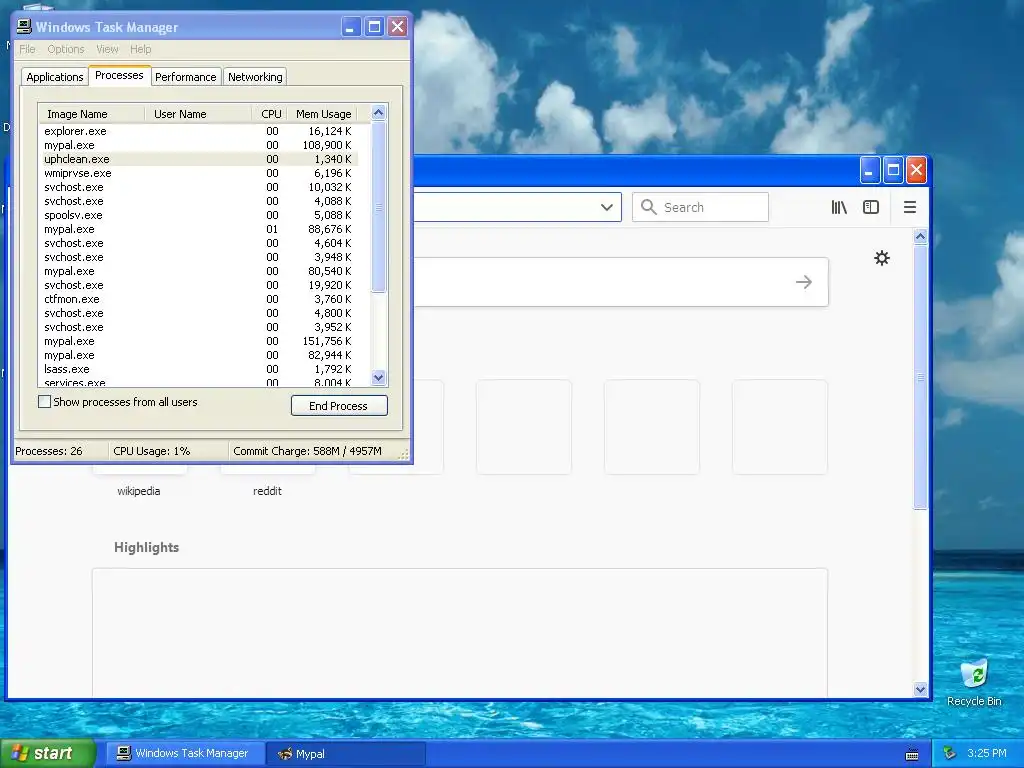Select the ctfmon.exe process row
Screen dimensions: 1024x768
coord(198,299)
